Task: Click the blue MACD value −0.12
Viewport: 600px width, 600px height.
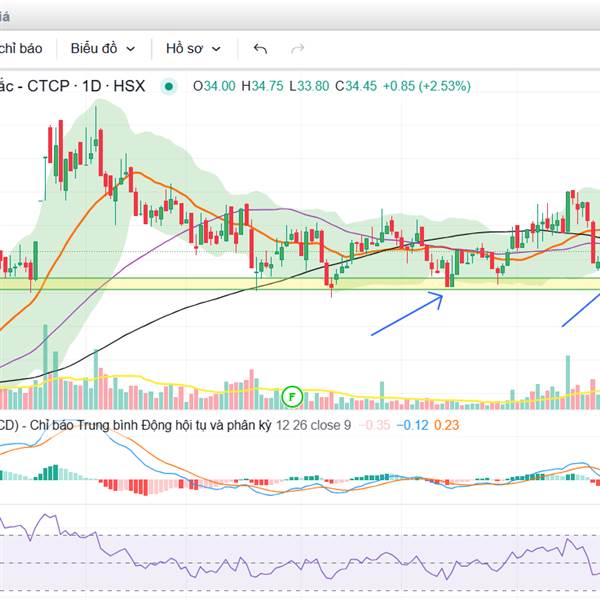Action: point(414,425)
